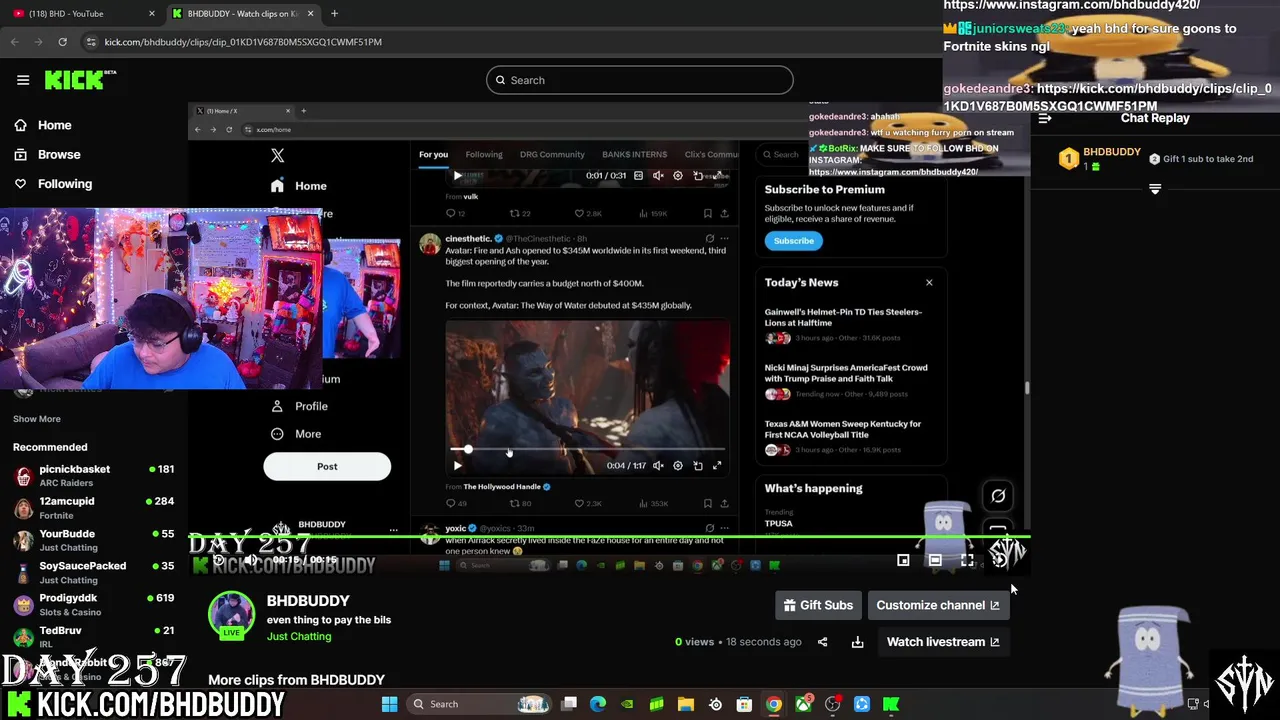Open site info icon beside kick.com address
The image size is (1280, 720).
point(91,42)
